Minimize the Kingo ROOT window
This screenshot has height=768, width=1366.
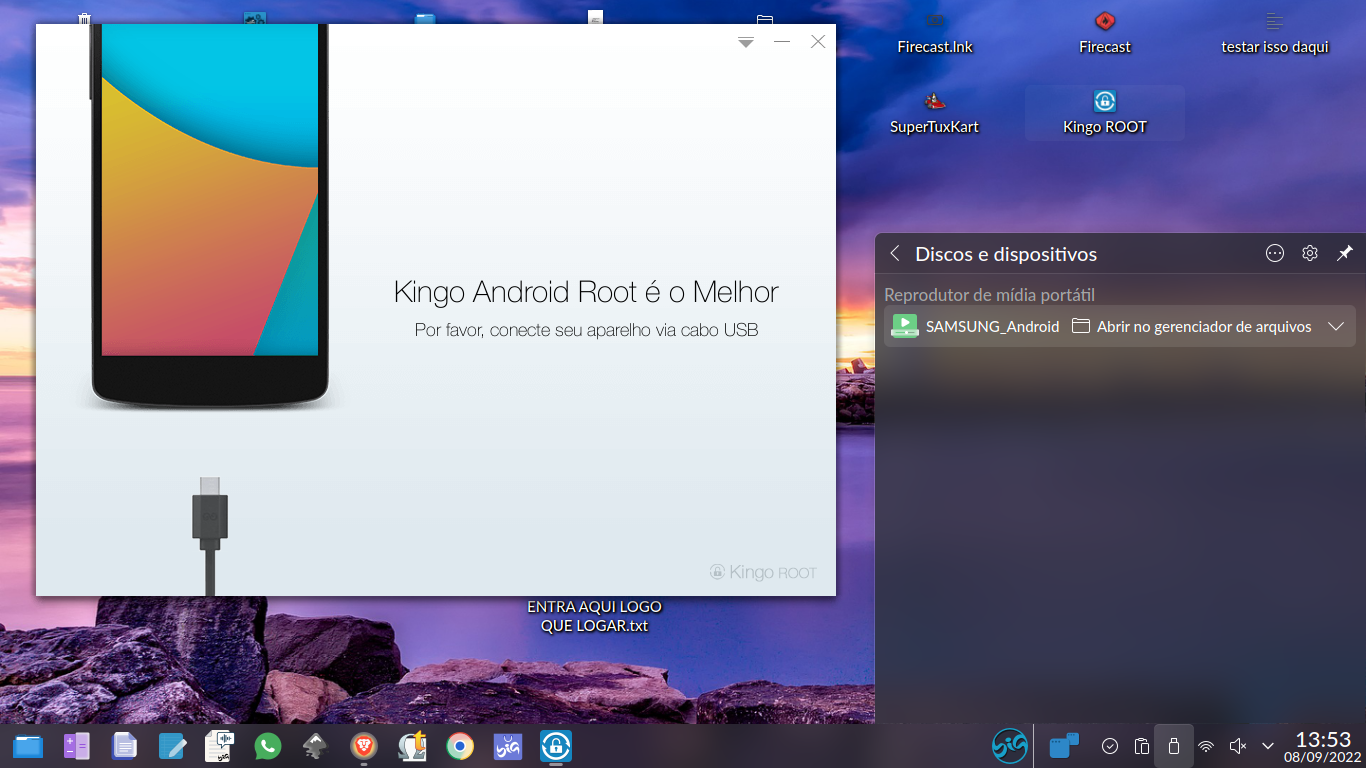[782, 42]
